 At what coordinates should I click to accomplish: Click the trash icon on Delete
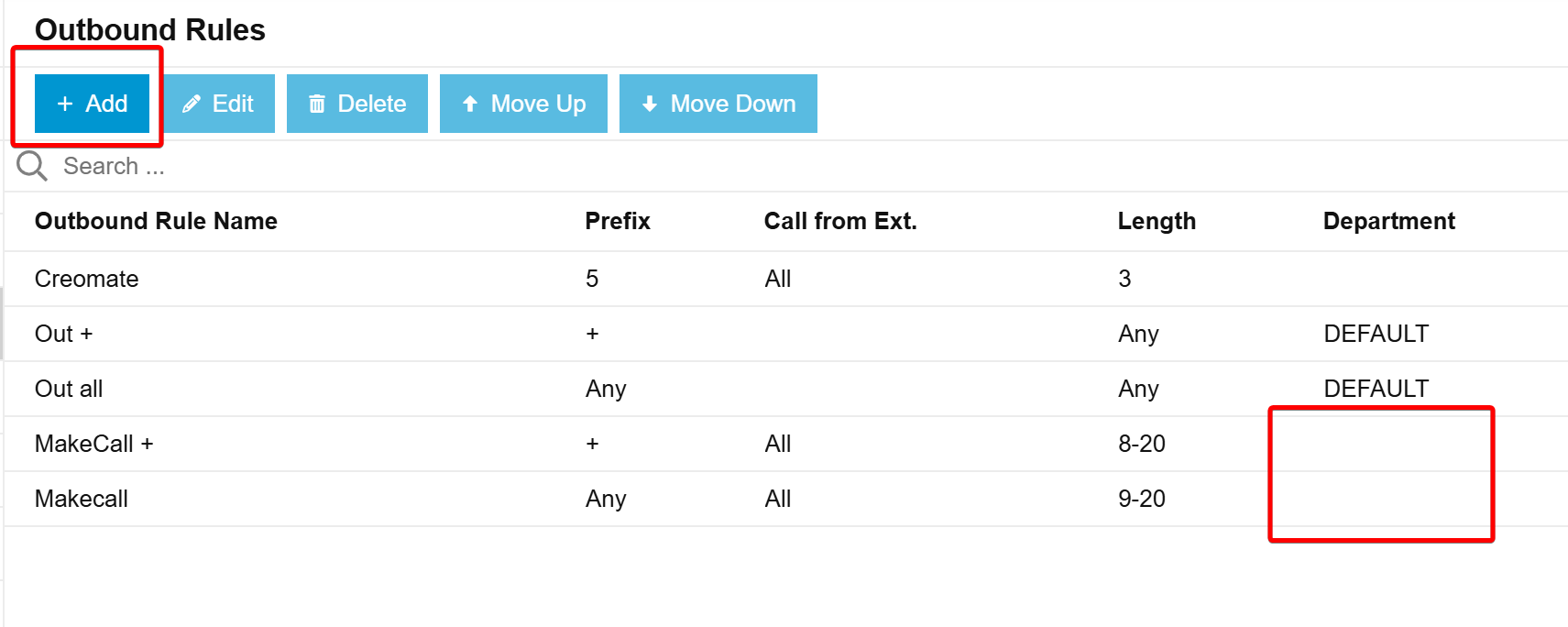point(317,104)
